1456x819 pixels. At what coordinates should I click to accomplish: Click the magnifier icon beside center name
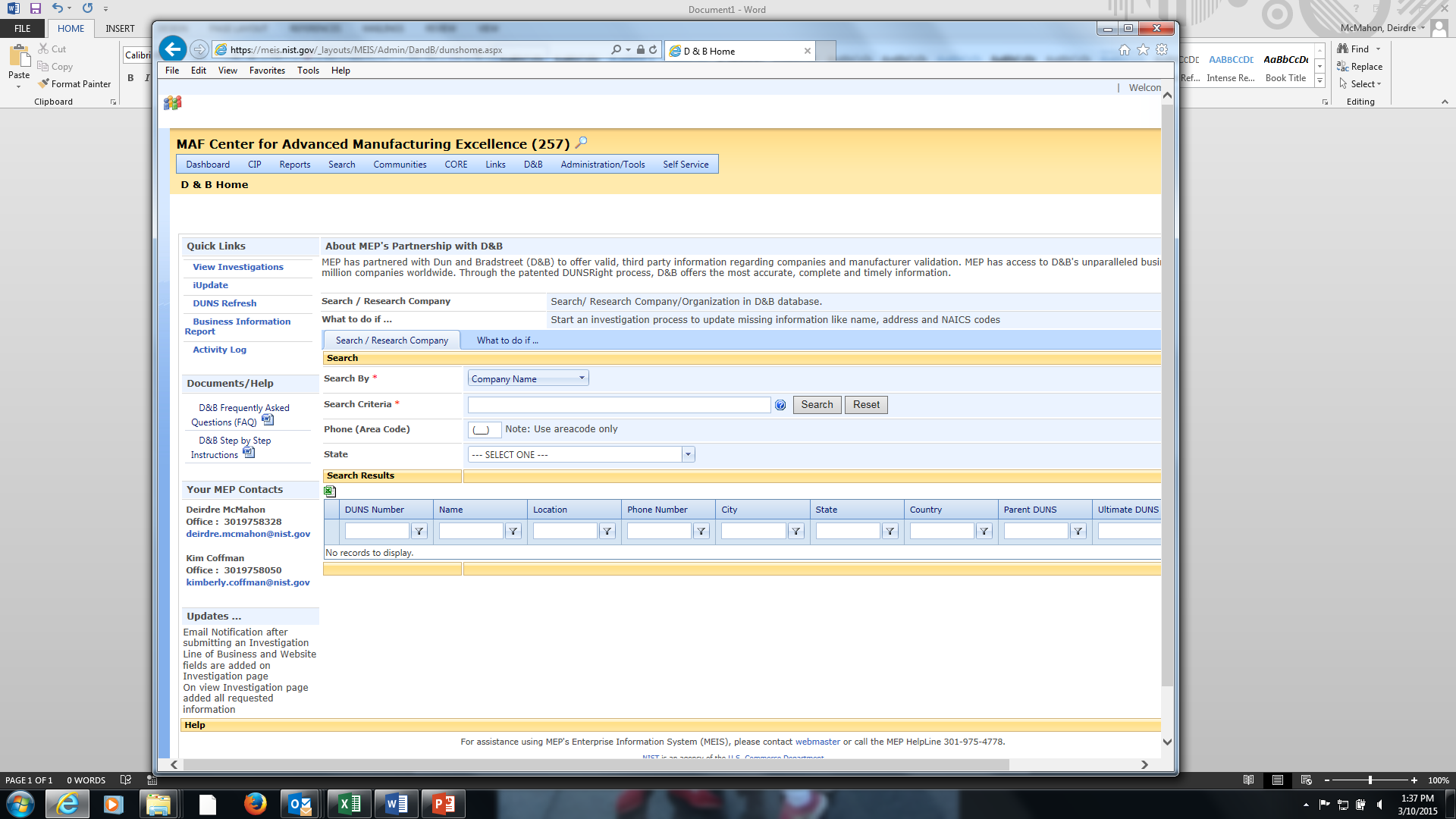click(582, 143)
